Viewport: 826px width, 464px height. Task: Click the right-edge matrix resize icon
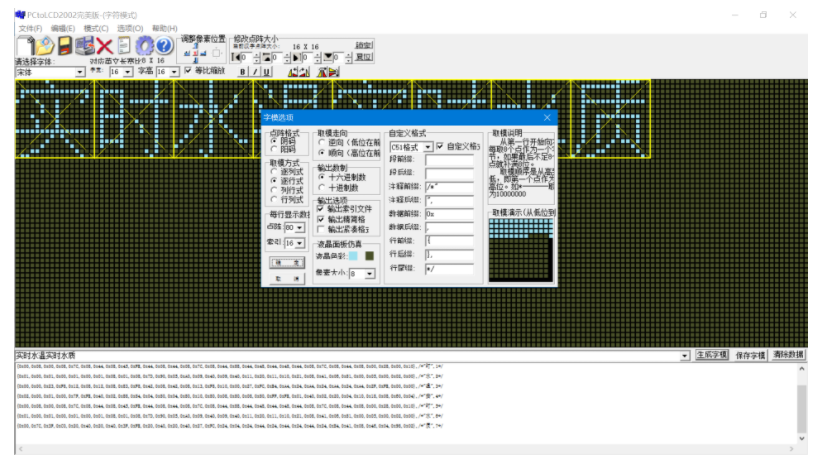297,57
